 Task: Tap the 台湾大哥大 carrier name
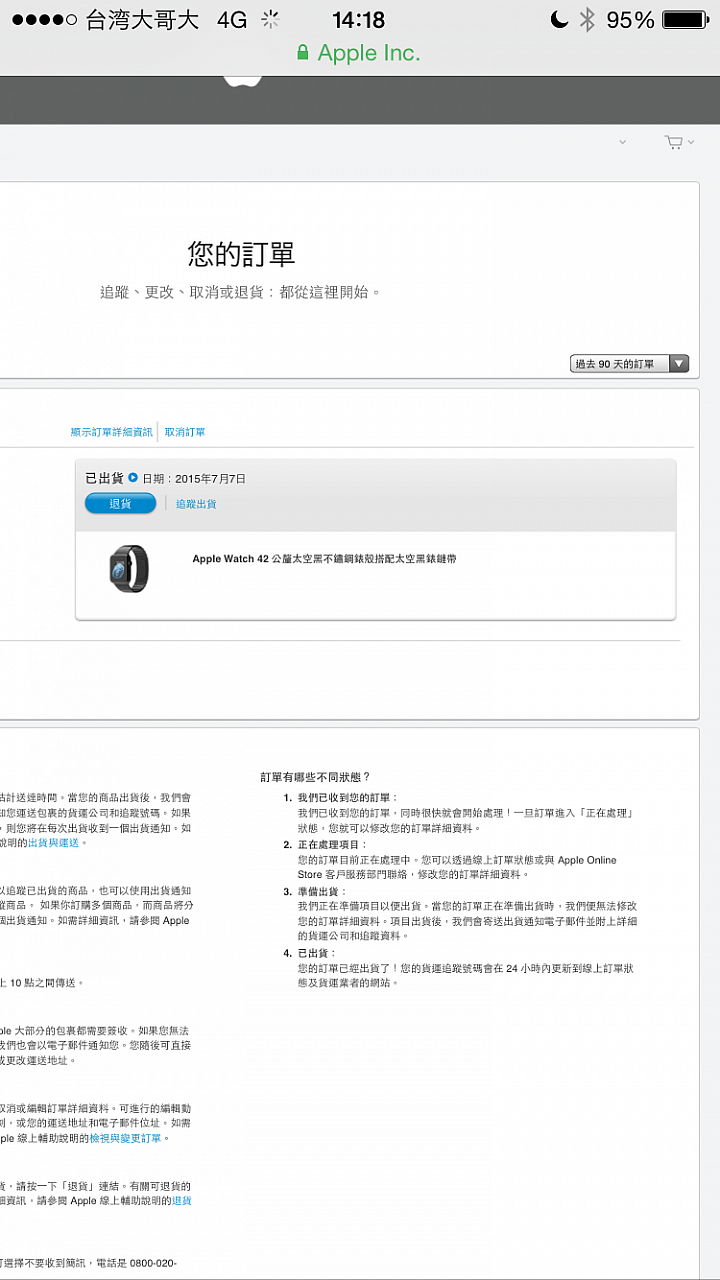tap(142, 20)
